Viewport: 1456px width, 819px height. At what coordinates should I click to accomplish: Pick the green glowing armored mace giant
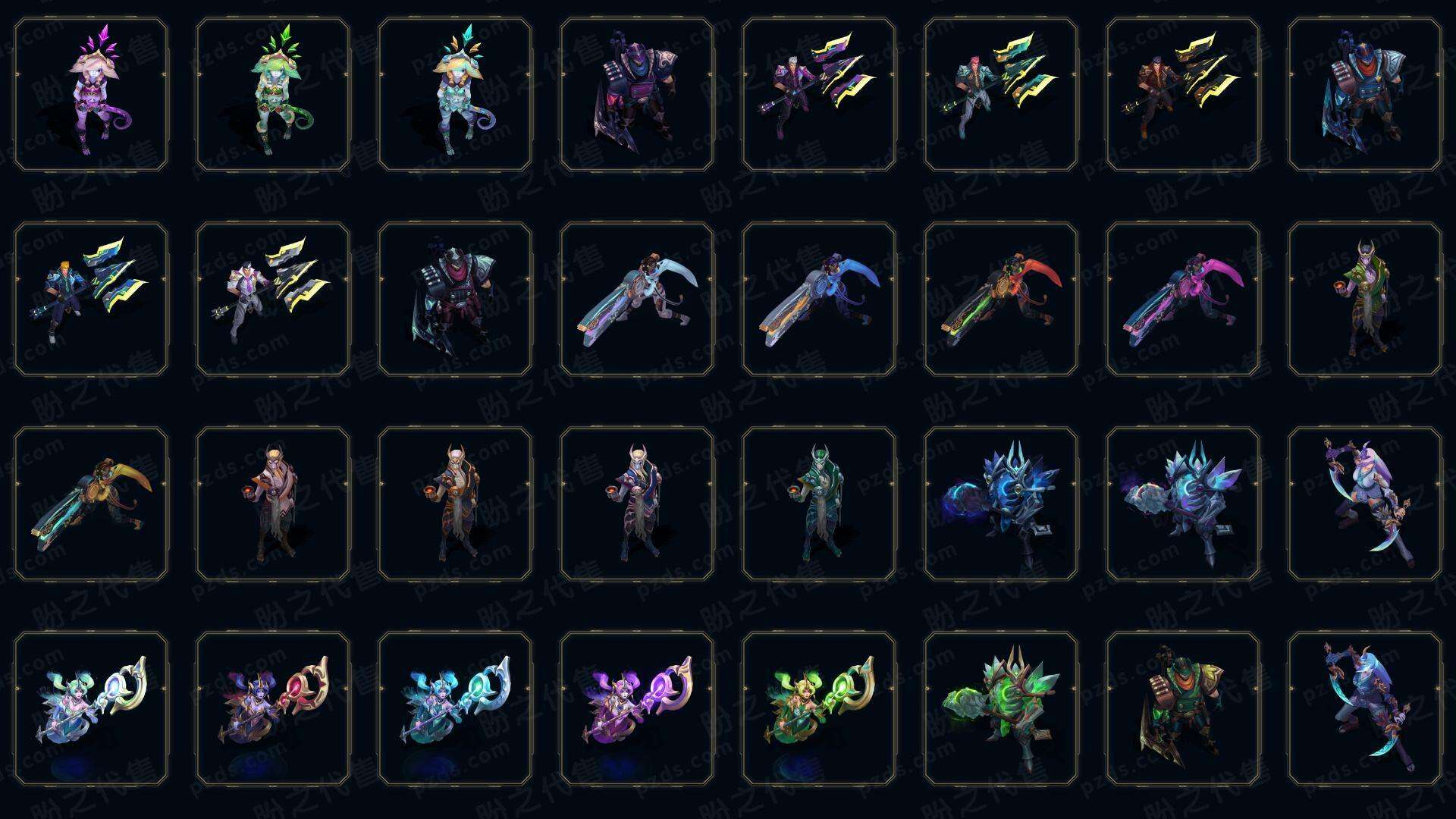1001,708
